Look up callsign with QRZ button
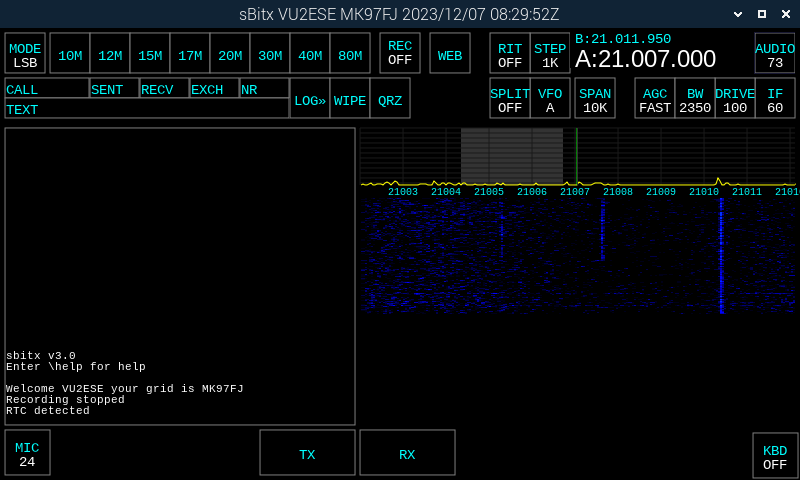 [x=390, y=98]
